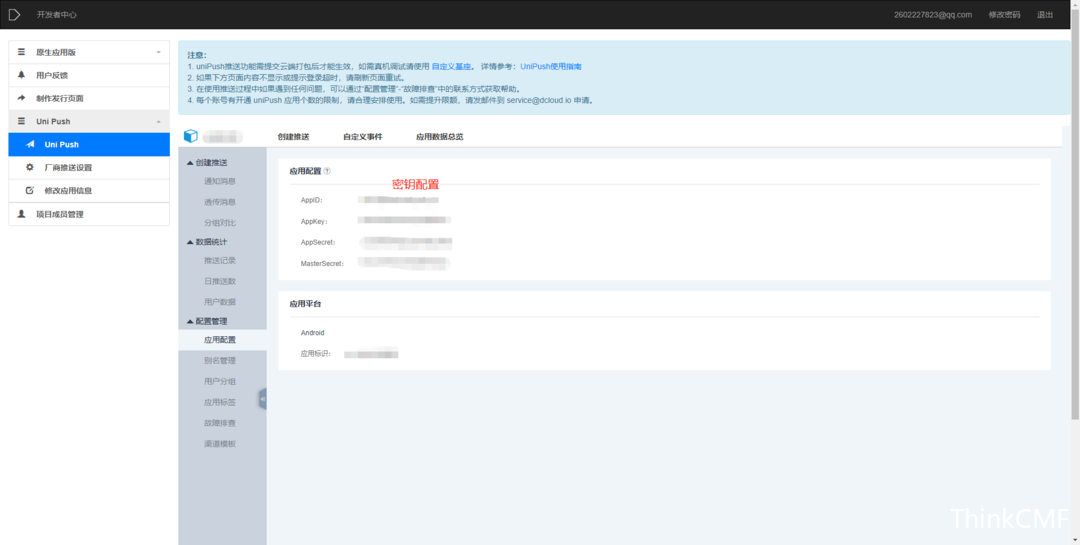1080x545 pixels.
Task: Open 通知消息 in the side tree
Action: click(220, 181)
